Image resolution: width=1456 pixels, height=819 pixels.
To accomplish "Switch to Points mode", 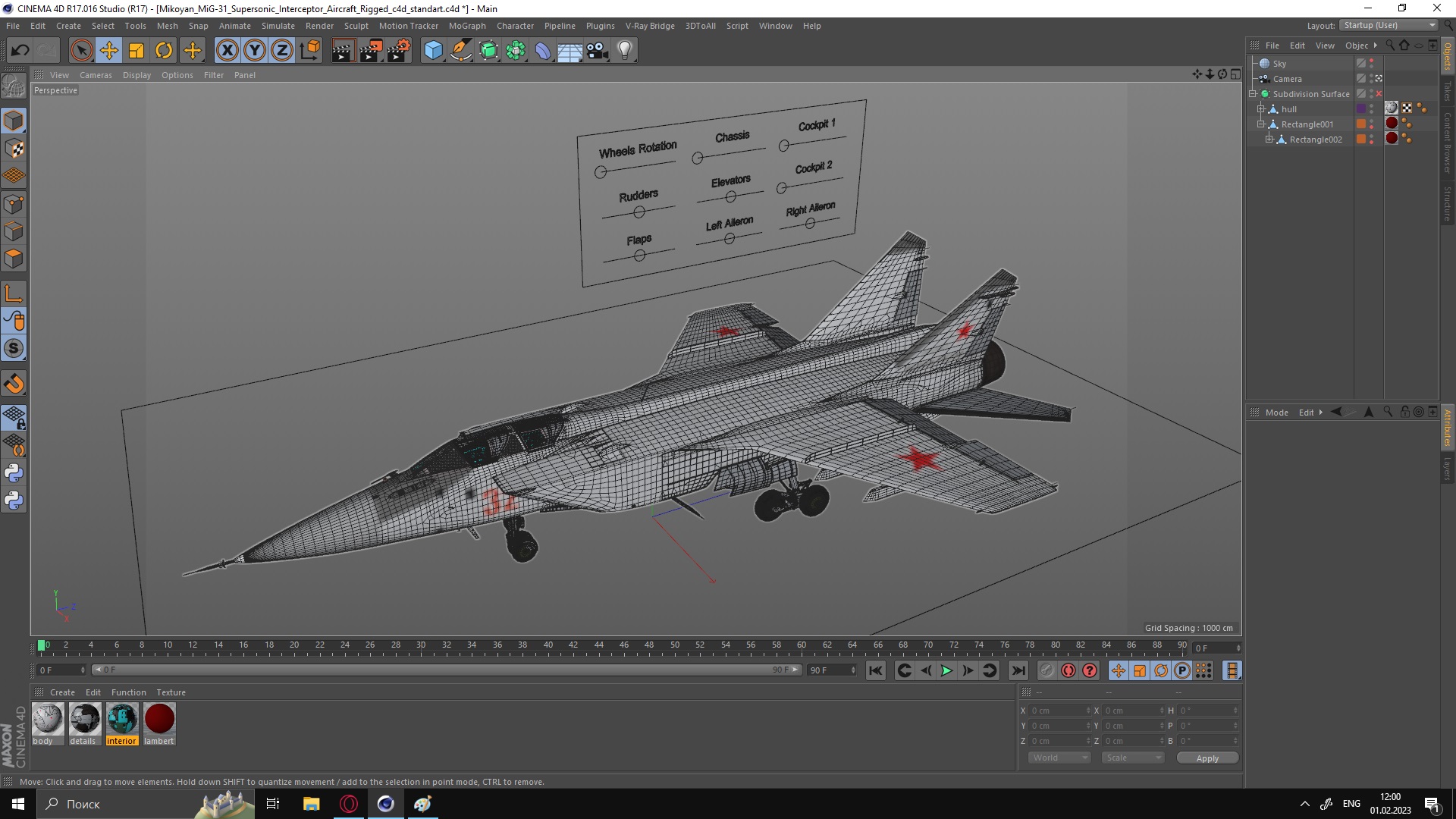I will (14, 204).
